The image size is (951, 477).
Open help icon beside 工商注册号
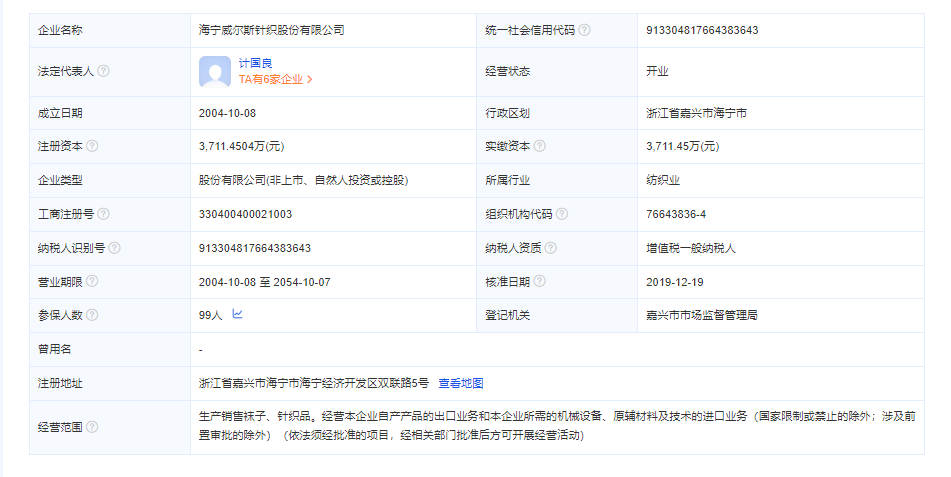click(104, 214)
